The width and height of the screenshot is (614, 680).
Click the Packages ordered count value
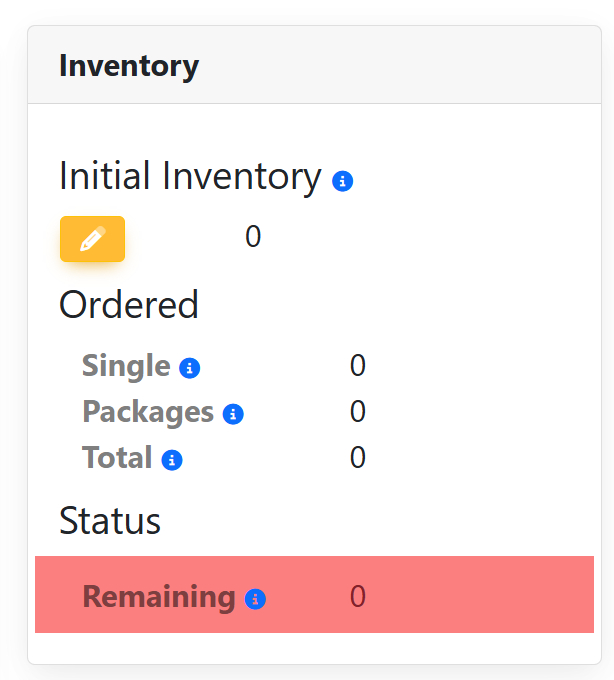pos(357,412)
